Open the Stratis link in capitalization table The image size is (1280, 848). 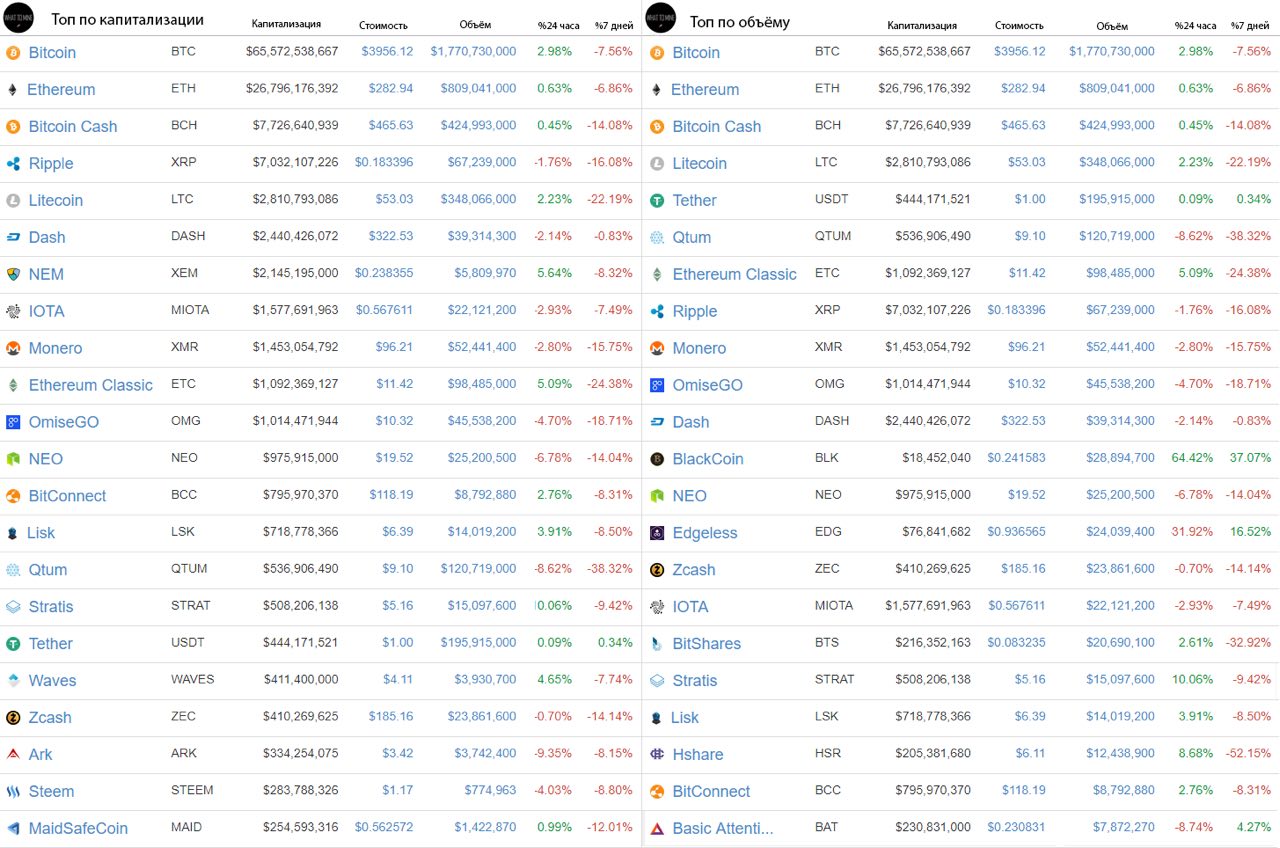point(51,607)
